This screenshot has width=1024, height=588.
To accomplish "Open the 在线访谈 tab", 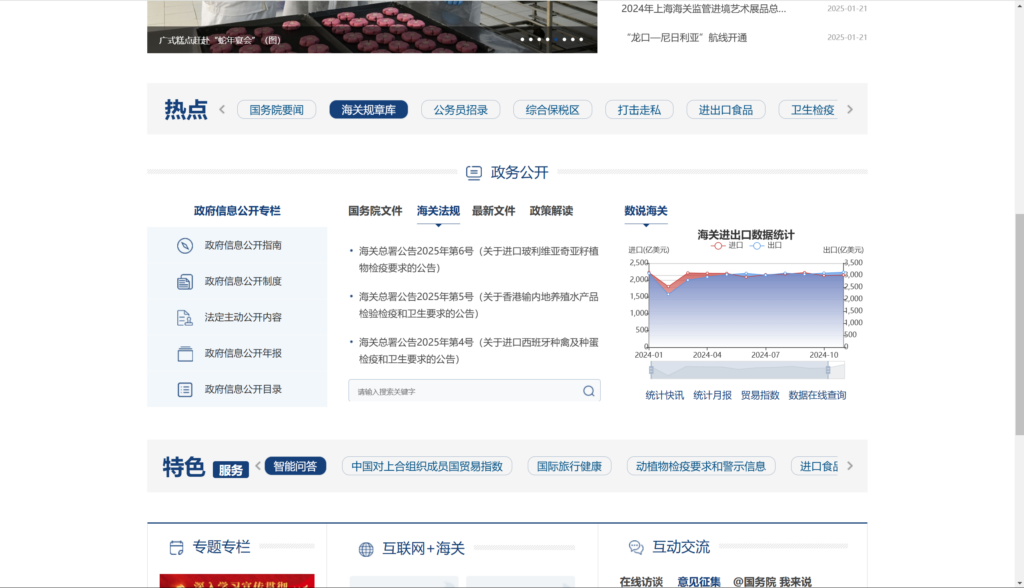I will pyautogui.click(x=641, y=581).
